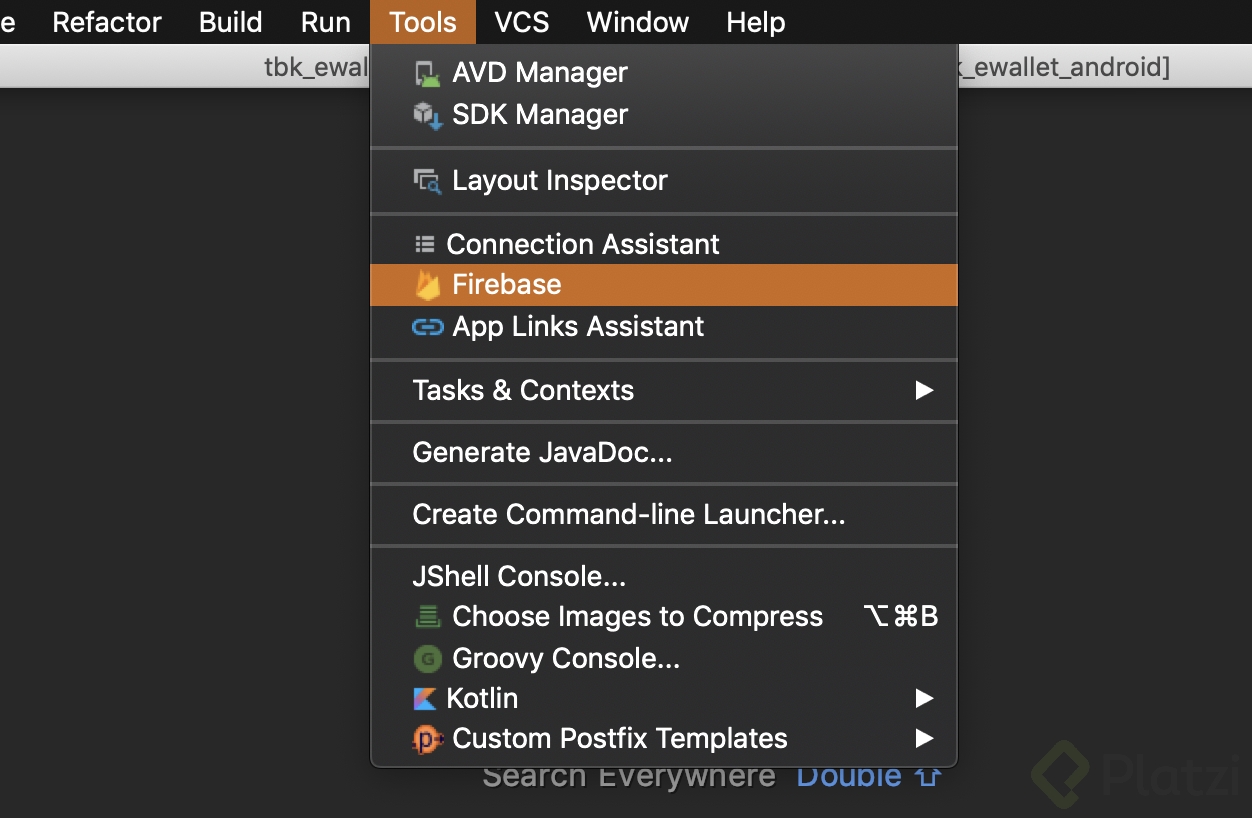Viewport: 1252px width, 818px height.
Task: Click the Choose Images to Compress icon
Action: (x=427, y=617)
